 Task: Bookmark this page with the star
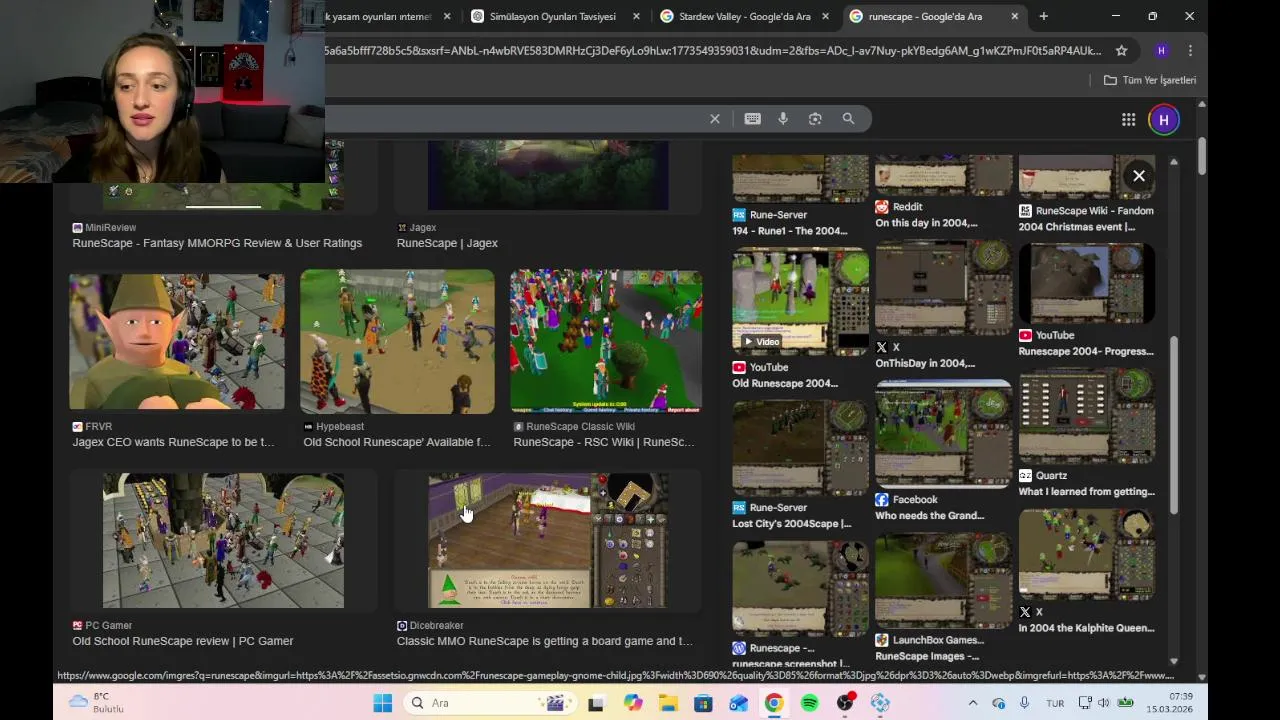[x=1121, y=51]
